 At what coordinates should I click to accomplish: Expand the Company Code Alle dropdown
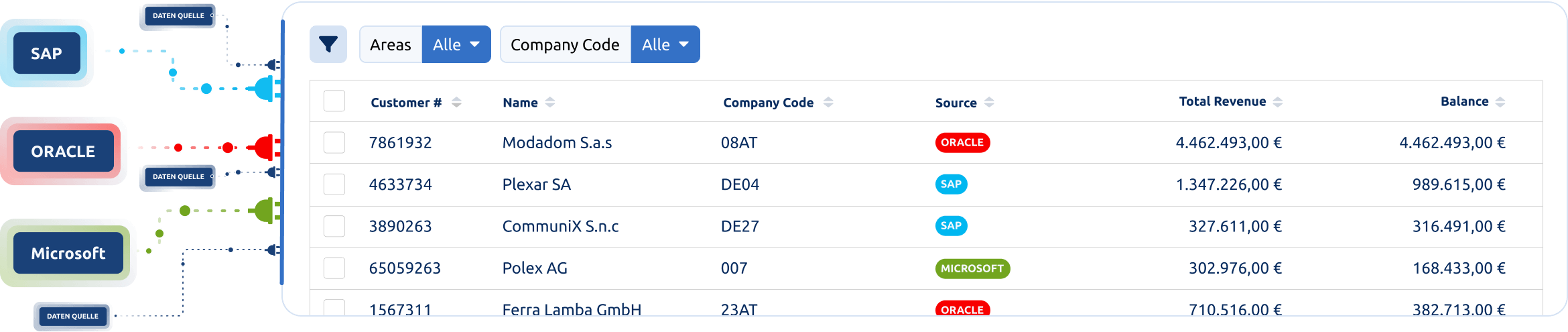pyautogui.click(x=665, y=44)
